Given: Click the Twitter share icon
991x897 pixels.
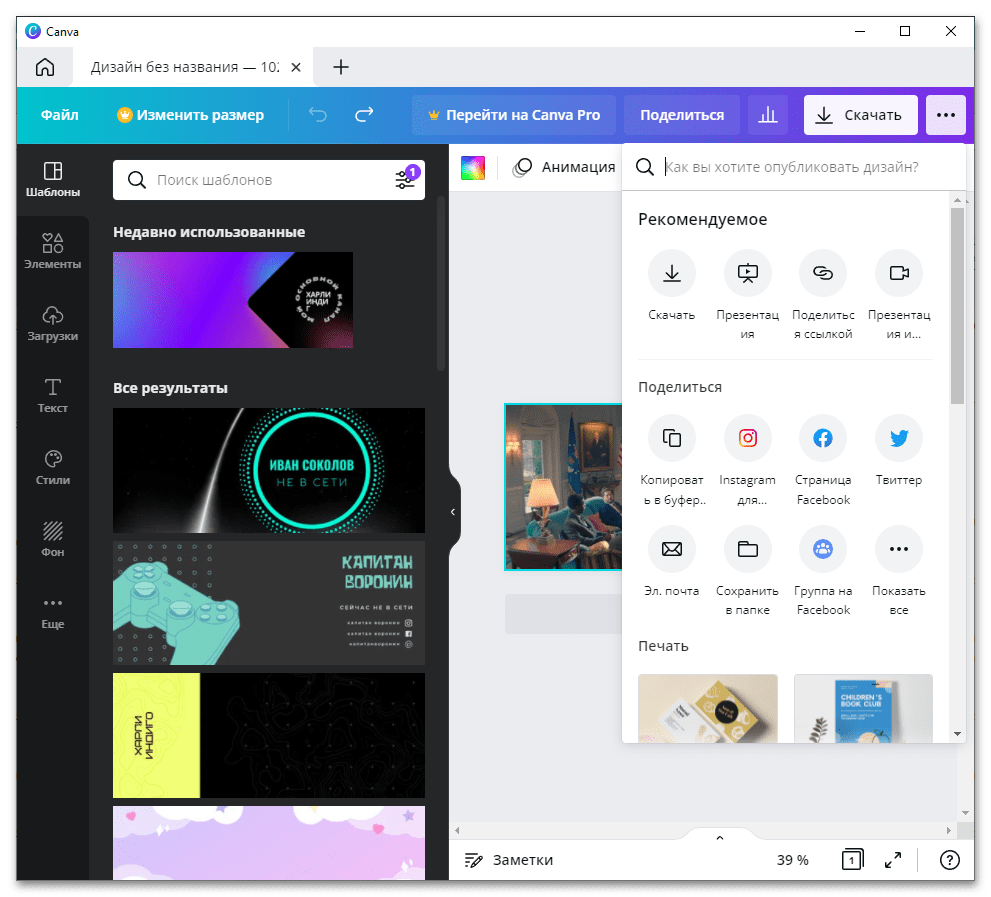Looking at the screenshot, I should [899, 438].
